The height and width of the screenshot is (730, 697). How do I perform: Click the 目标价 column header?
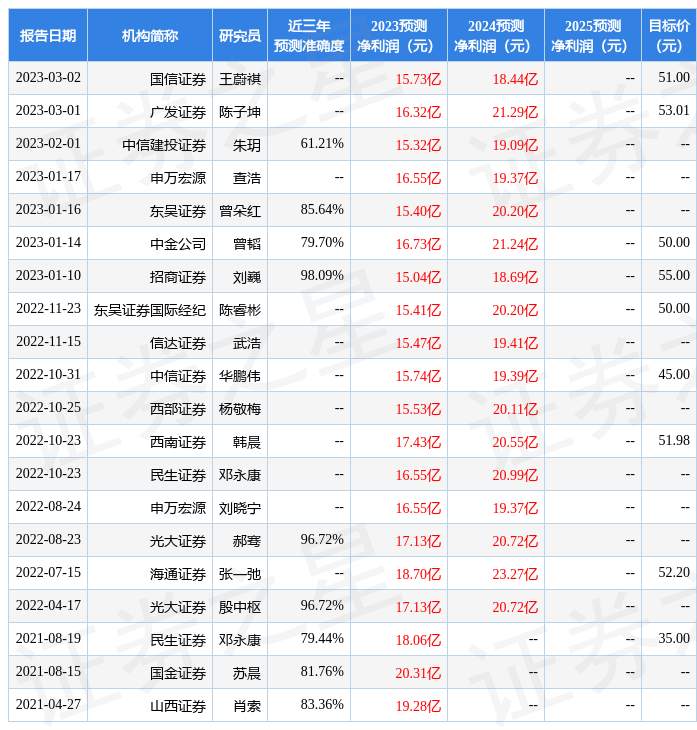(669, 35)
